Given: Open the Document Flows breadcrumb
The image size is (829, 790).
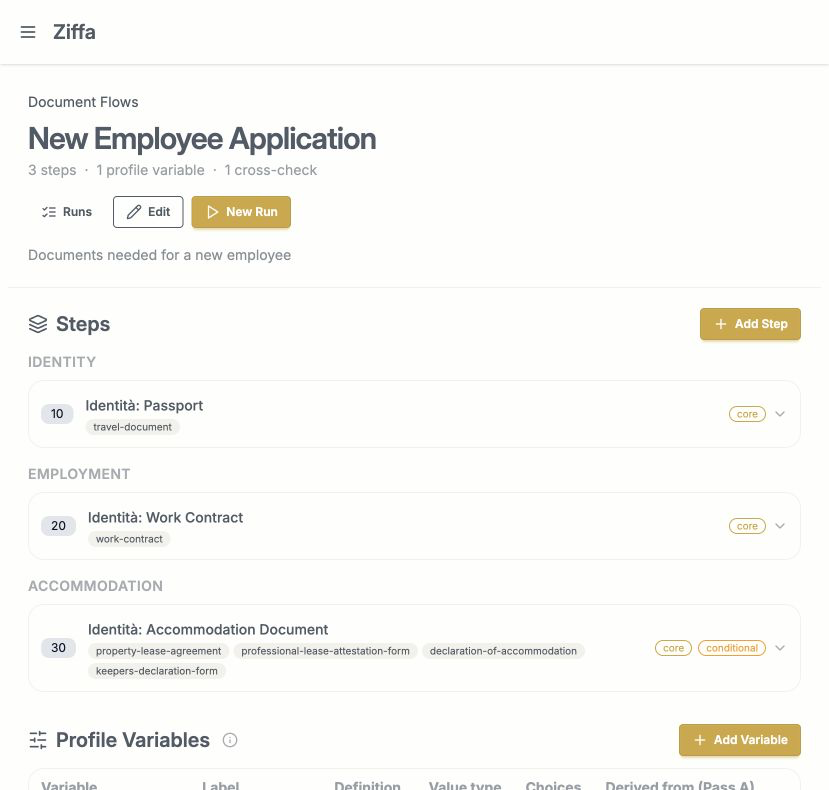Looking at the screenshot, I should coord(83,102).
